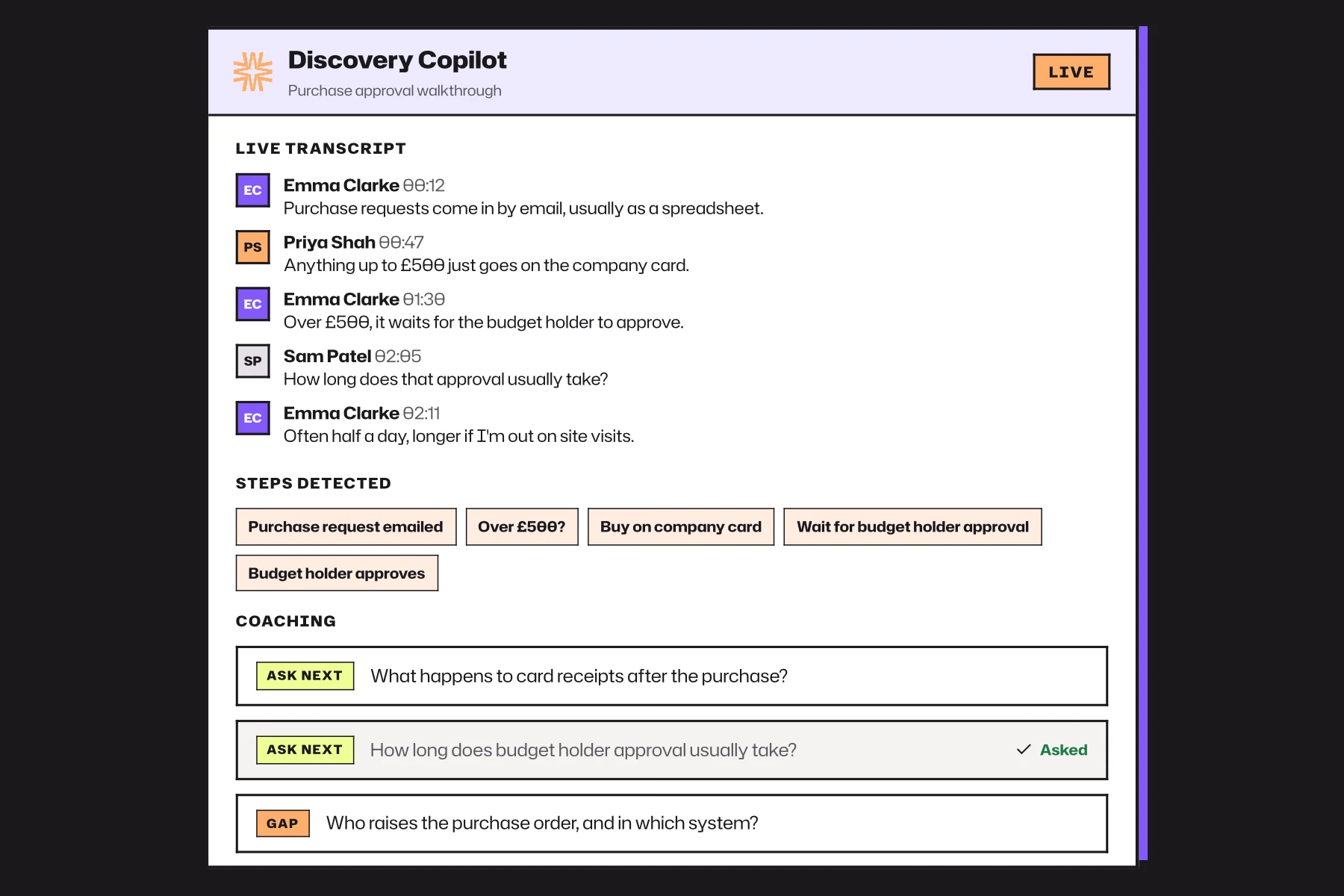Click the 'Discovery Copilot' title
Viewport: 1344px width, 896px height.
pyautogui.click(x=397, y=60)
